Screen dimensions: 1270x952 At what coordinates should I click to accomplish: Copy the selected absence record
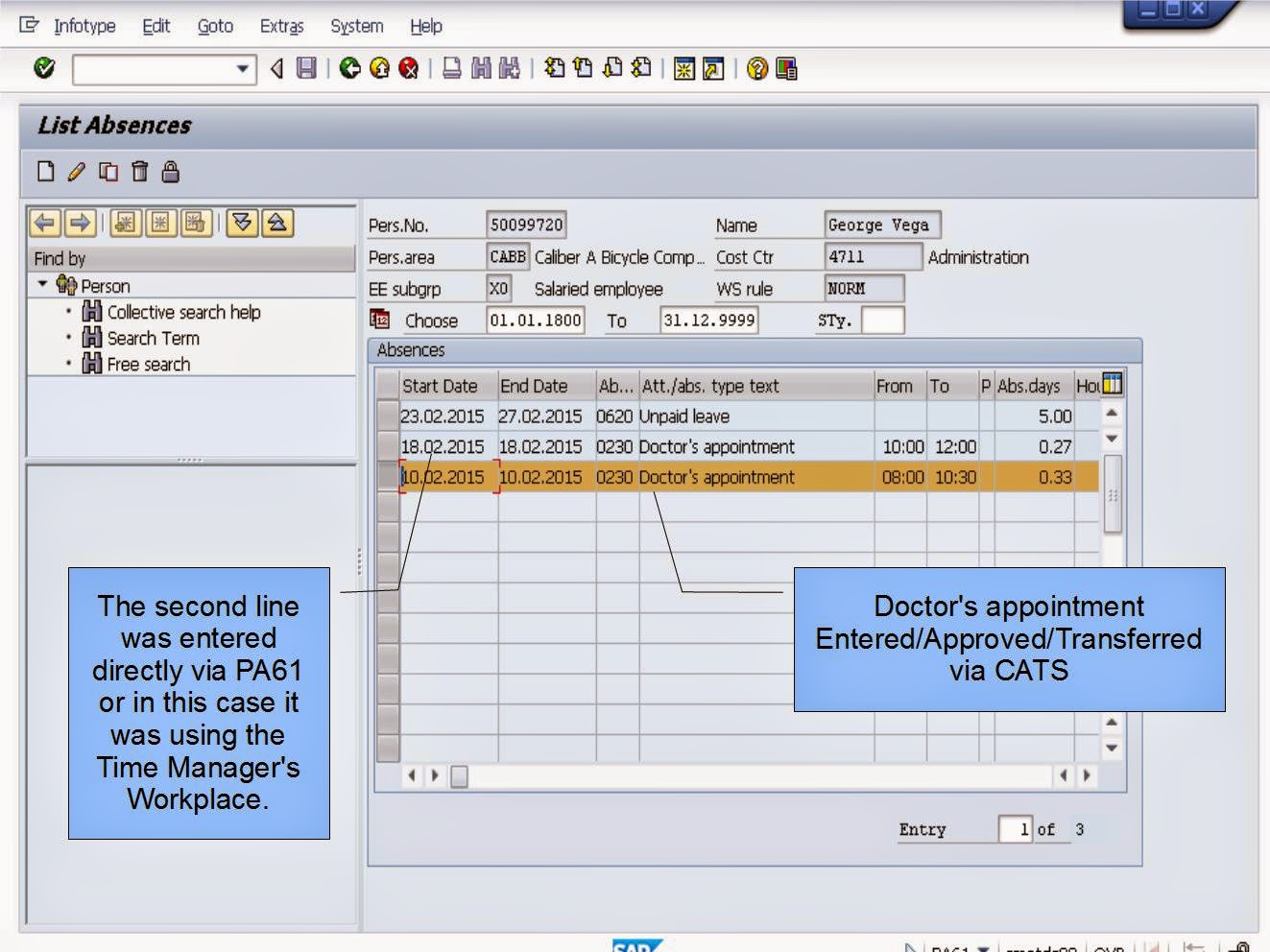tap(108, 172)
